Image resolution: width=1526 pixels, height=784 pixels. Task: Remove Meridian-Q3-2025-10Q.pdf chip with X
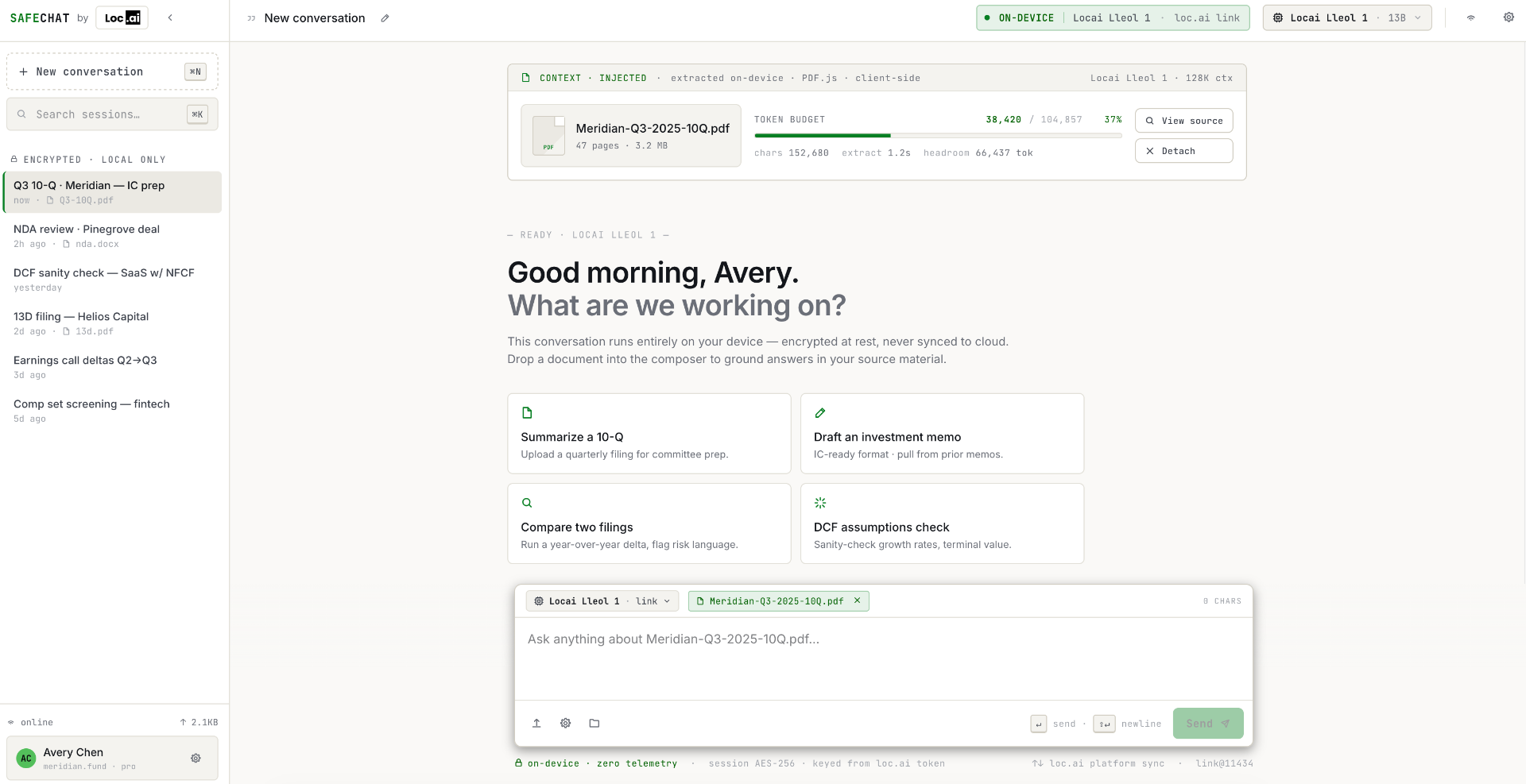(858, 601)
